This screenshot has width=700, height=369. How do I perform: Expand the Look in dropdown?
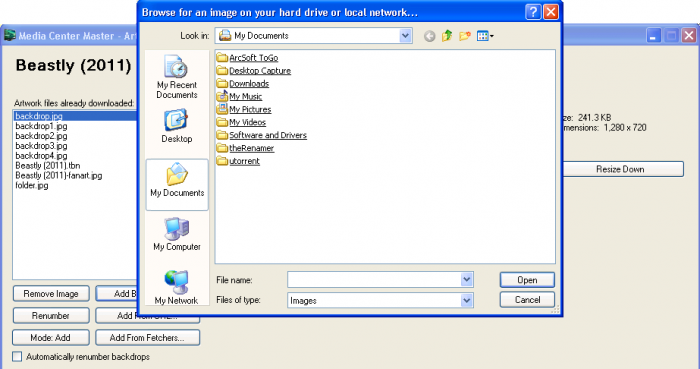tap(405, 36)
